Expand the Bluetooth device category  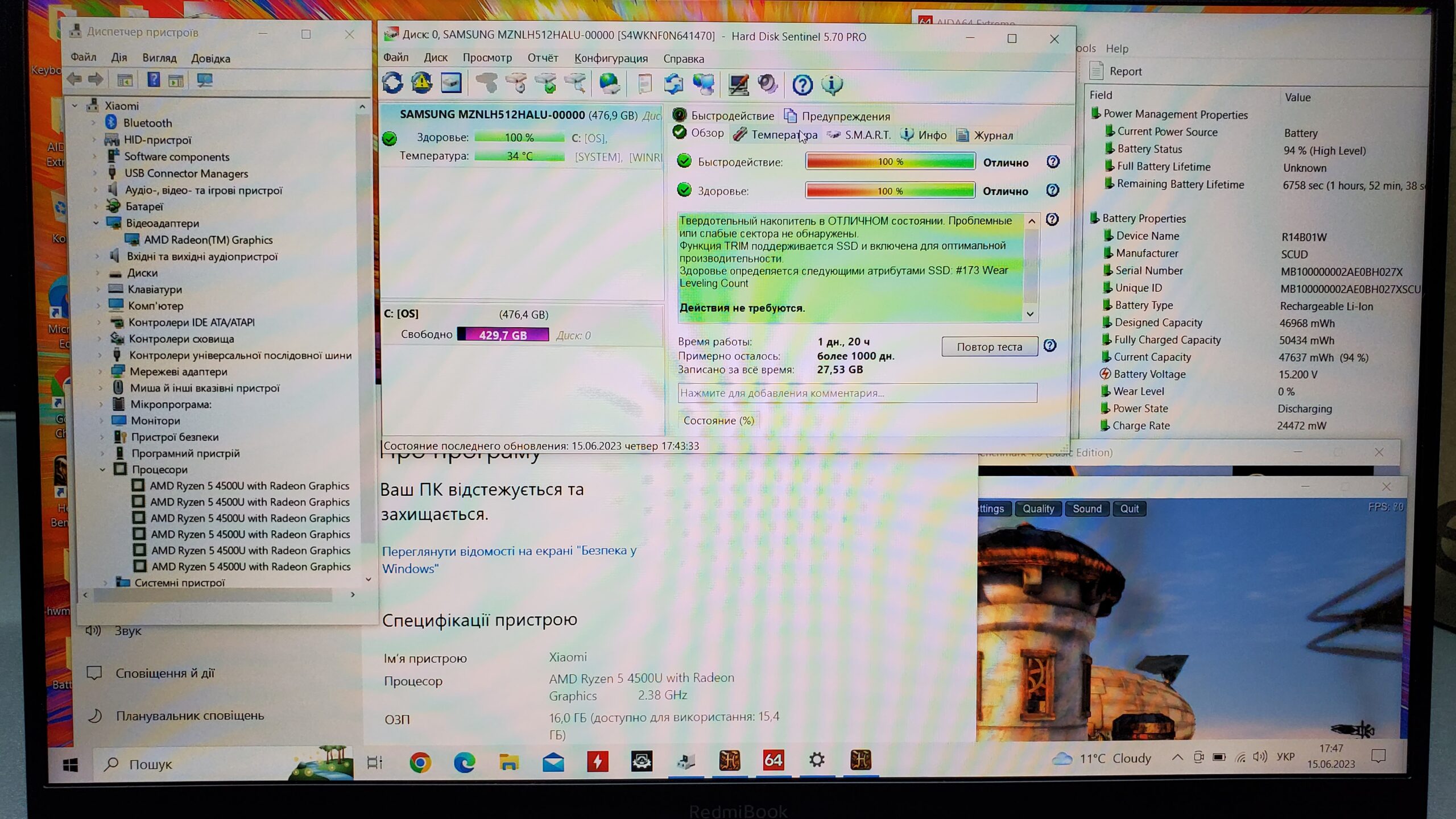tap(94, 123)
